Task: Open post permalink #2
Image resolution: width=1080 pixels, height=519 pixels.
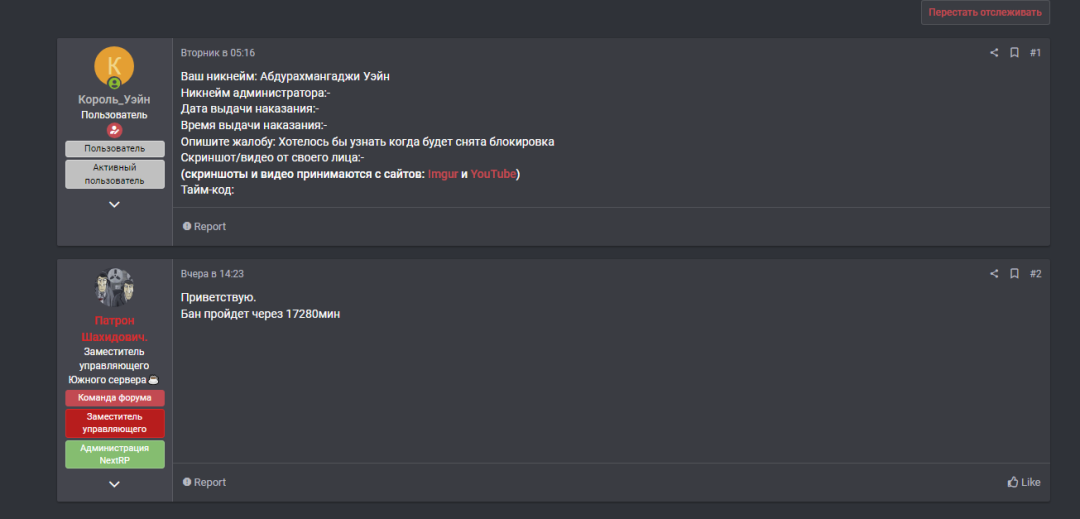Action: point(1035,274)
